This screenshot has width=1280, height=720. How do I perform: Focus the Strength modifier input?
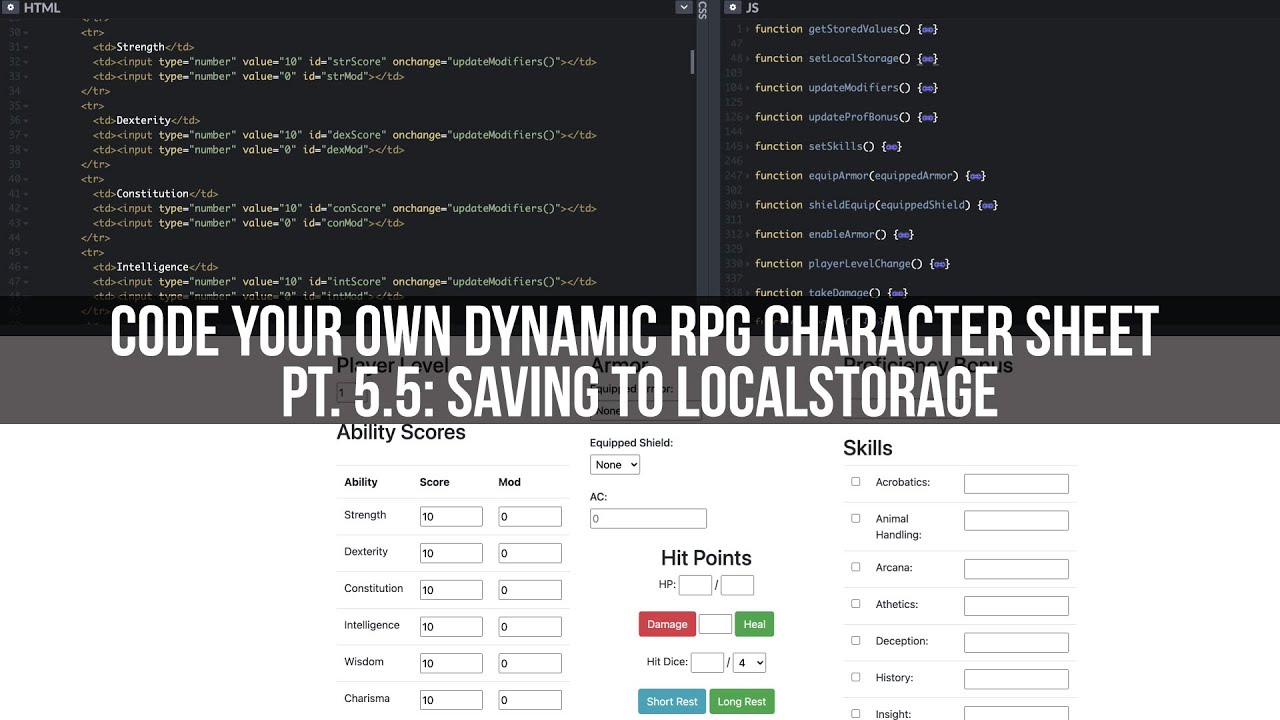[x=530, y=517]
